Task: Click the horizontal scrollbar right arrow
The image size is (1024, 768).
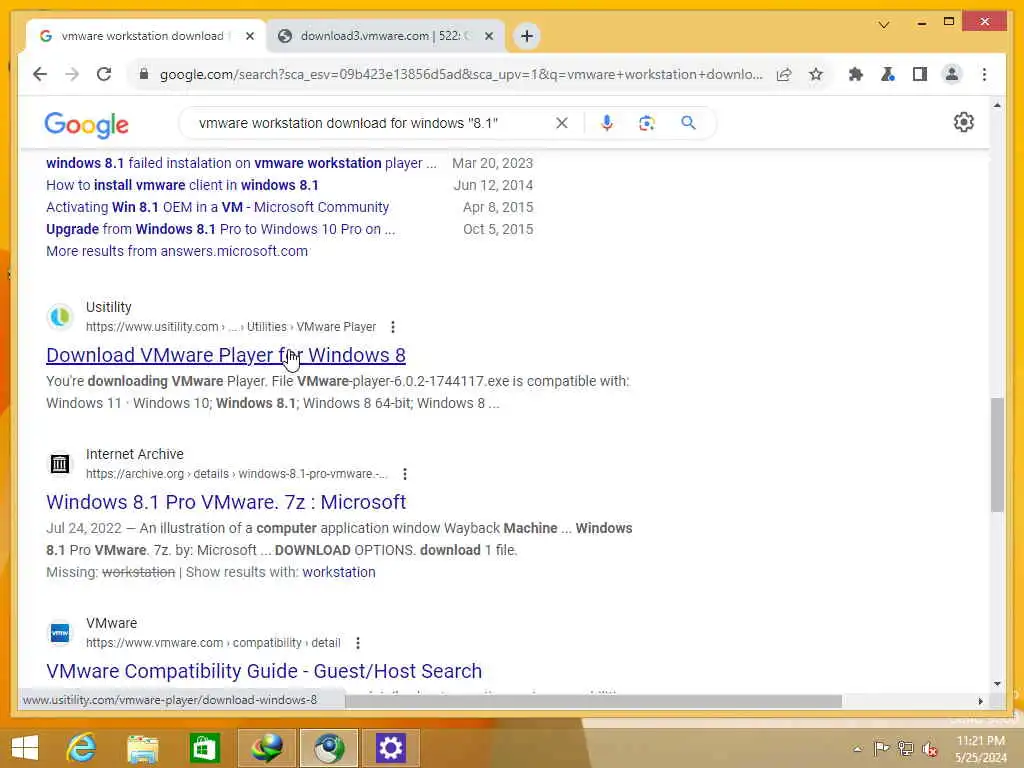Action: point(980,701)
